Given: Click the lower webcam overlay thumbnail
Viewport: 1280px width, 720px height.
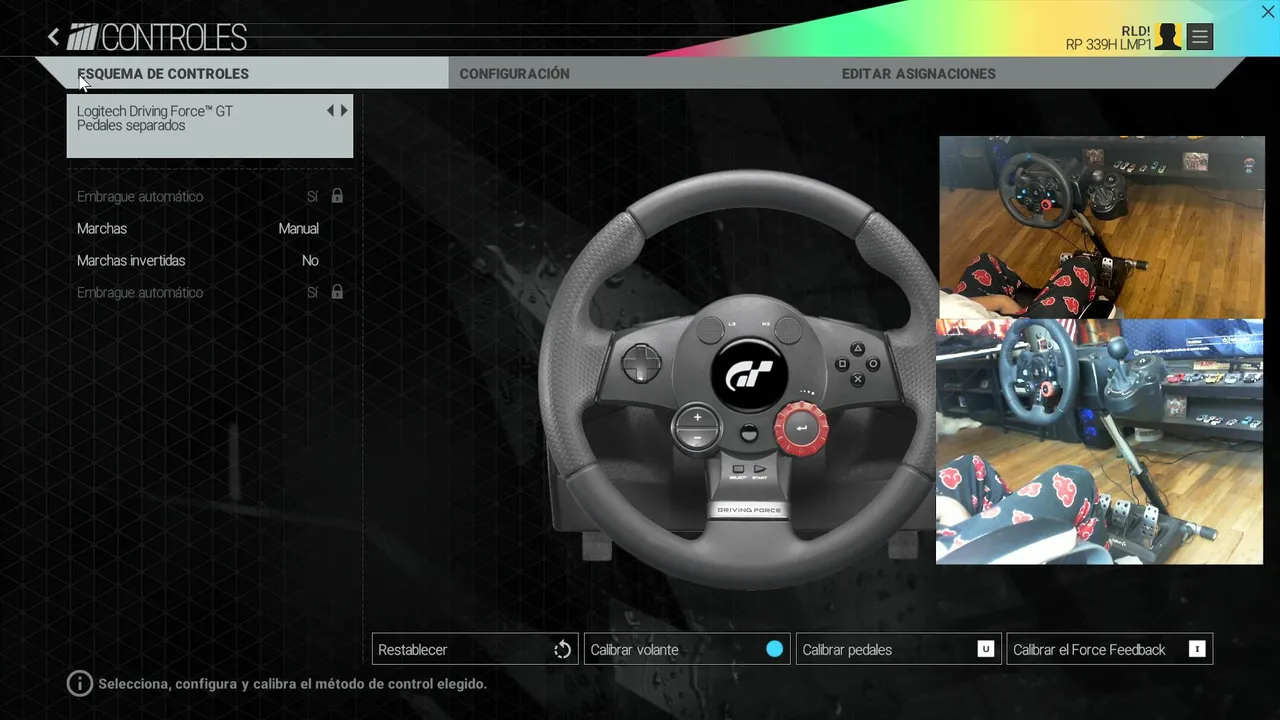Looking at the screenshot, I should tap(1100, 442).
